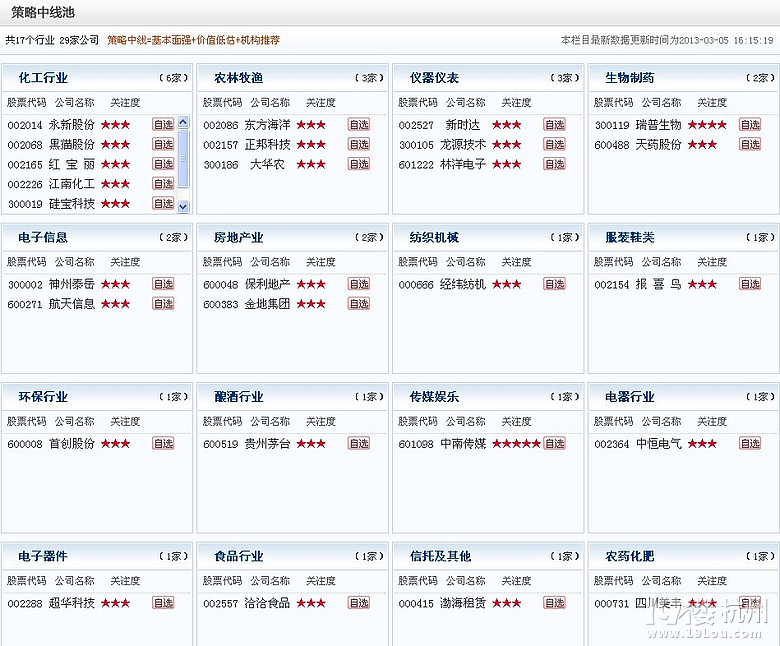Add 黑猫股份 002068 to 自选
780x646 pixels.
click(x=163, y=144)
